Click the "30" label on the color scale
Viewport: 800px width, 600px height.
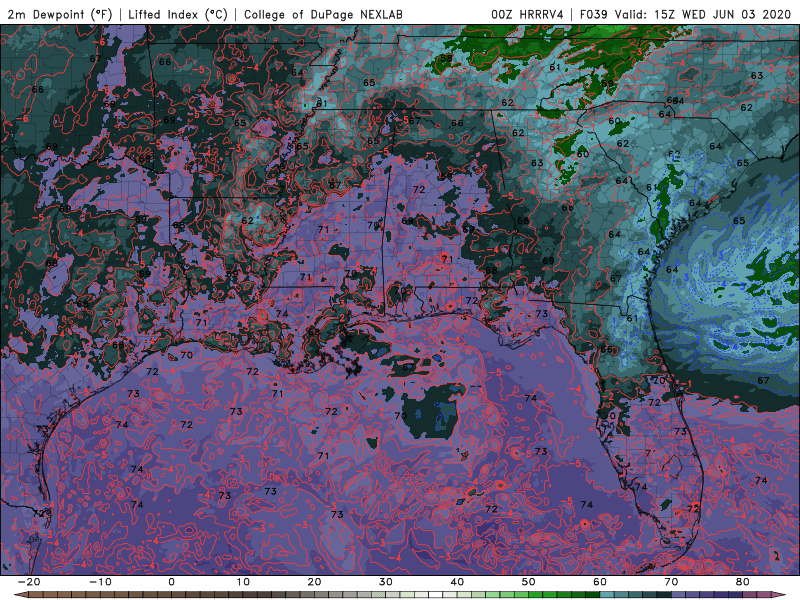[386, 582]
